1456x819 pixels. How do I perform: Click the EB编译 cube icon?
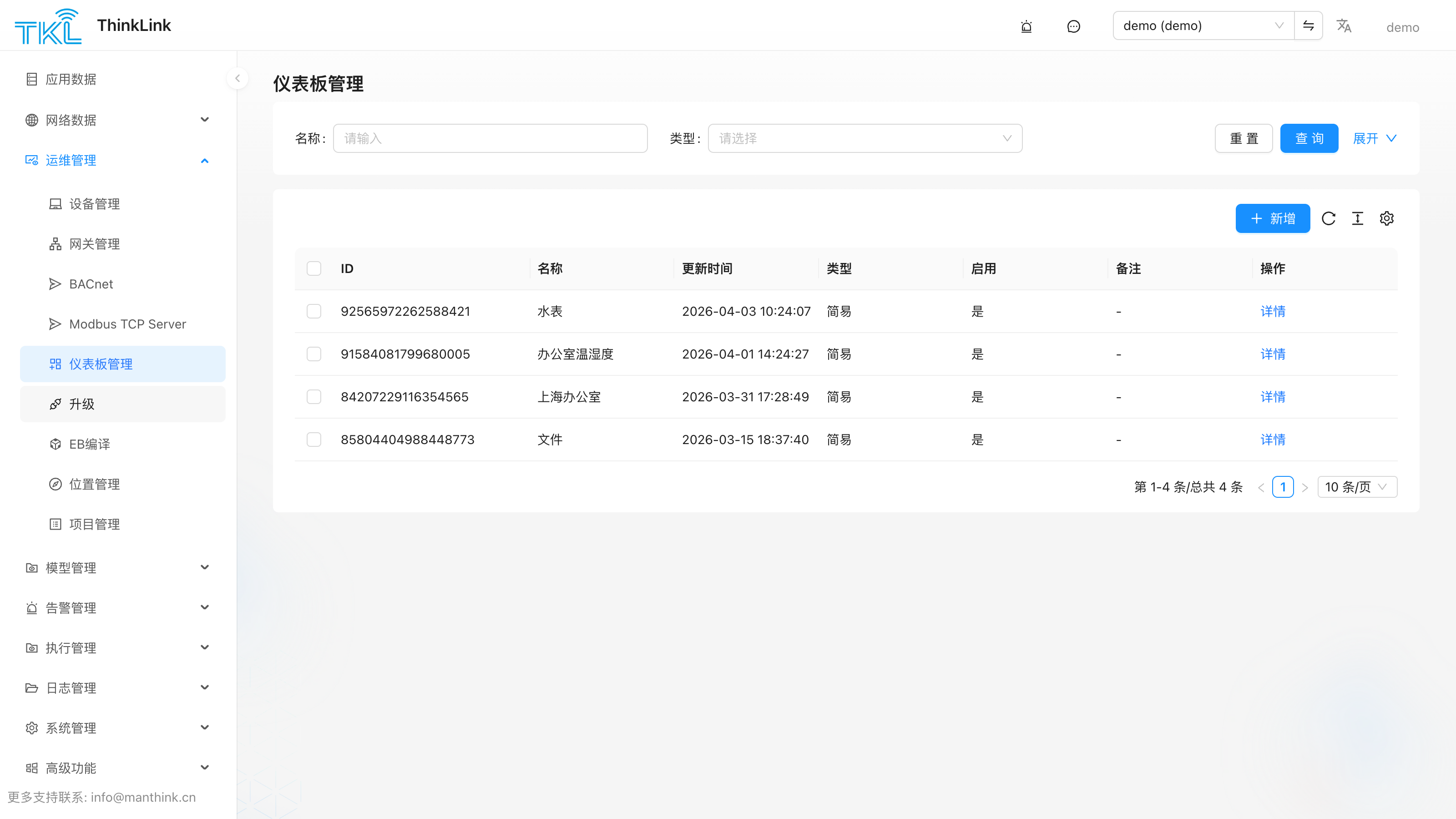pyautogui.click(x=56, y=444)
